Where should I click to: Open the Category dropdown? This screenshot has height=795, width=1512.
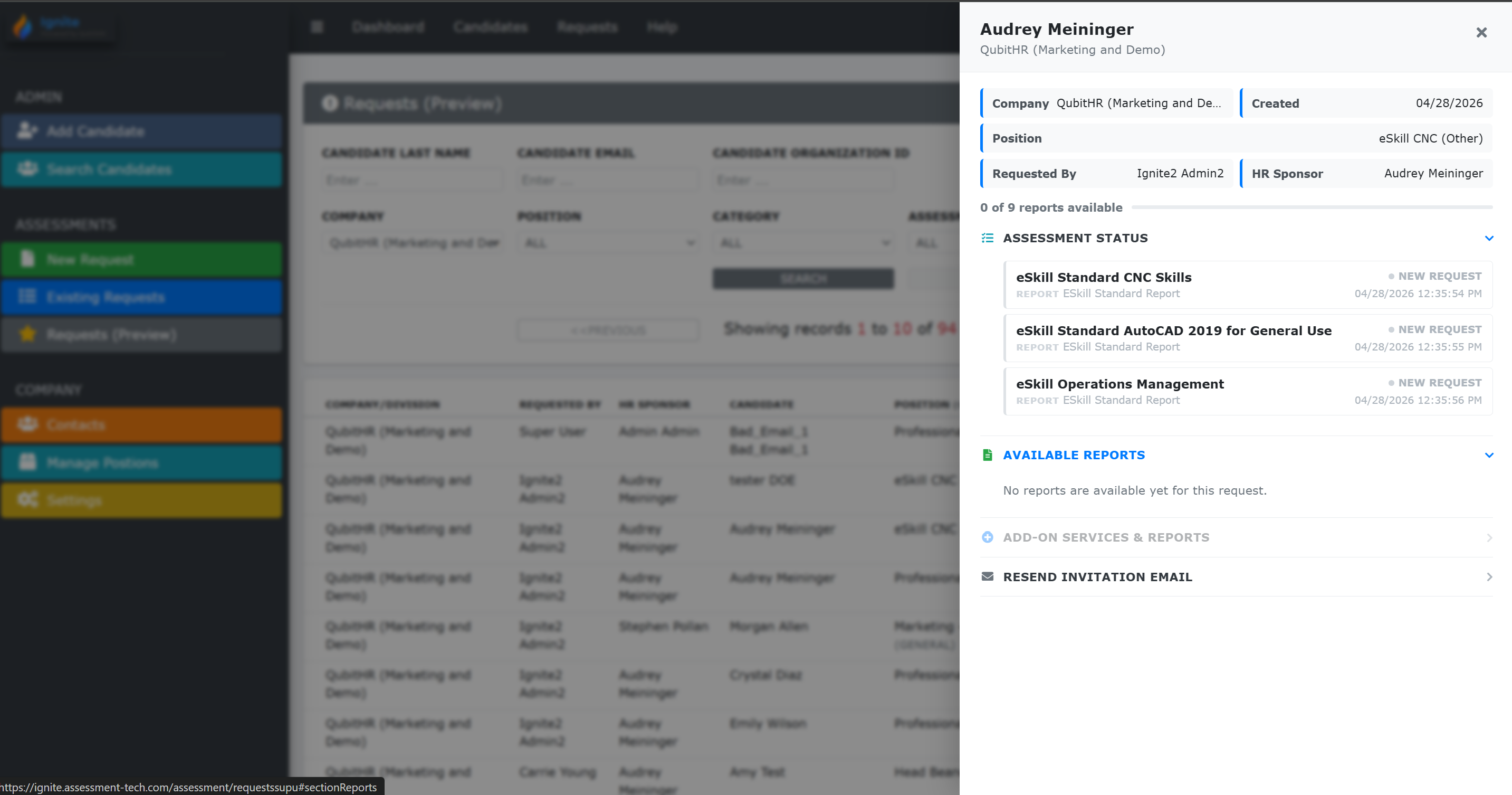(x=802, y=242)
